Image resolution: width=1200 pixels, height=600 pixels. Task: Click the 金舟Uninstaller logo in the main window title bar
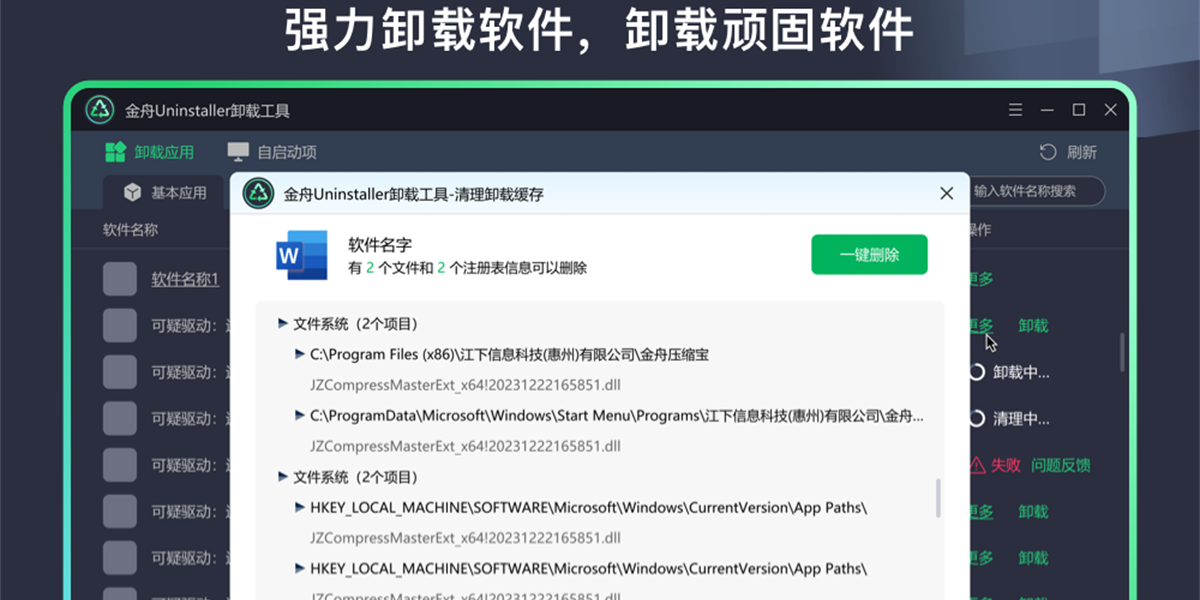(100, 110)
